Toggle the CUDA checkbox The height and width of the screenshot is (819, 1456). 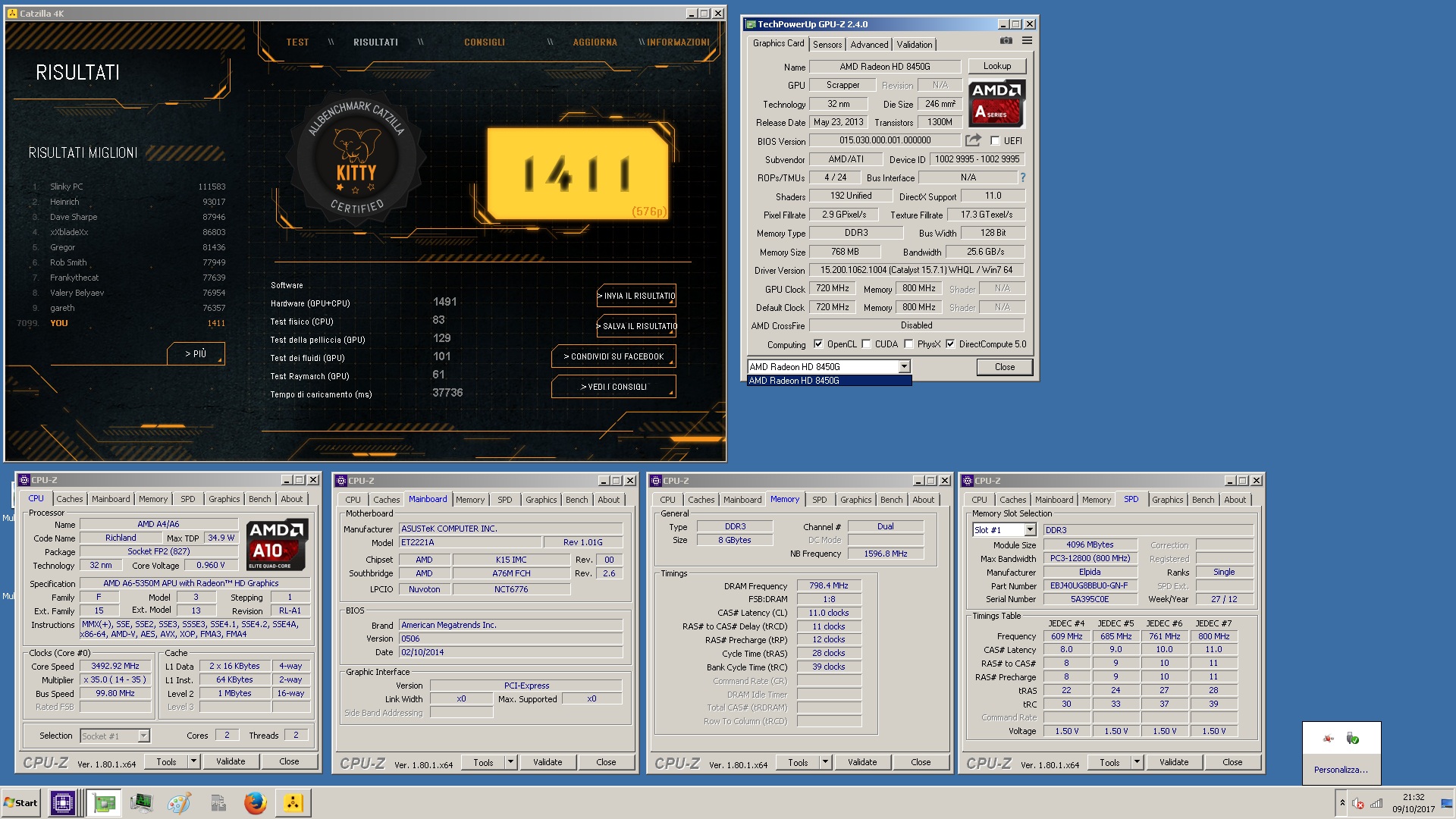coord(866,344)
